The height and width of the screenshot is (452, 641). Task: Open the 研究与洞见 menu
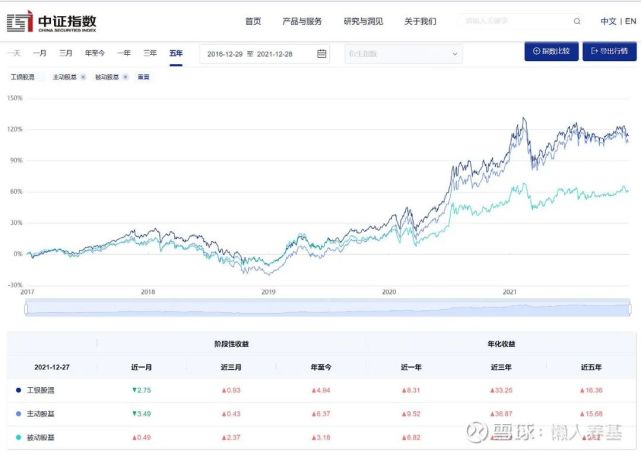(363, 21)
